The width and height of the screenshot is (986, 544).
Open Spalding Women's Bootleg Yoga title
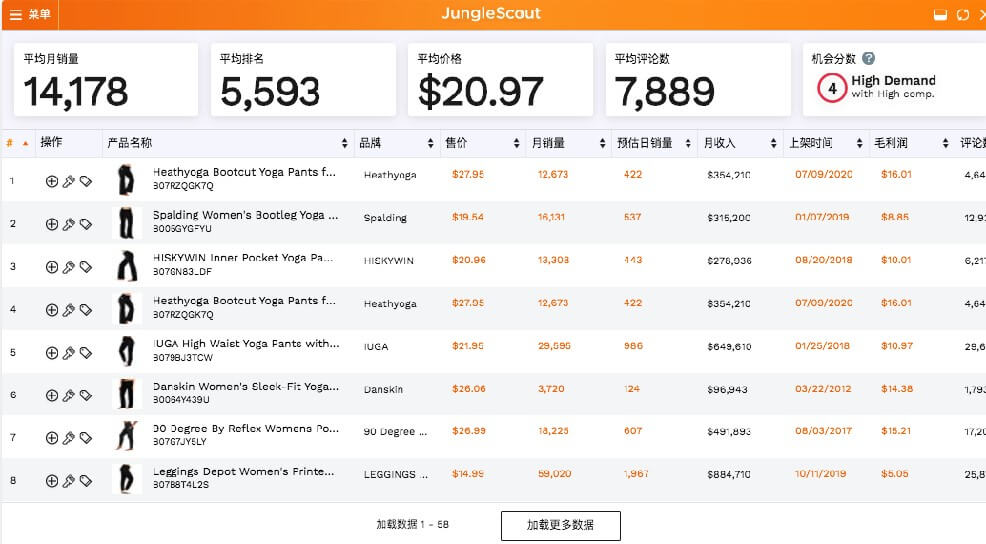tap(245, 215)
